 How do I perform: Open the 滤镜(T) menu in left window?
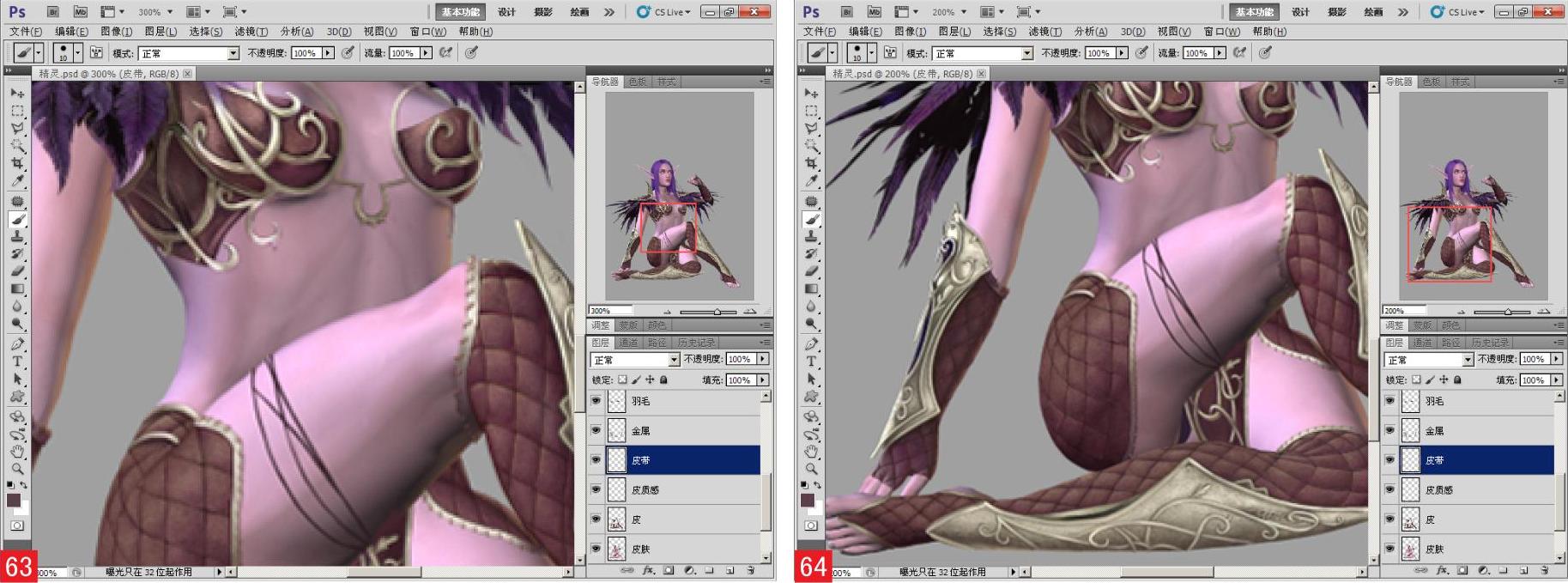click(x=251, y=32)
